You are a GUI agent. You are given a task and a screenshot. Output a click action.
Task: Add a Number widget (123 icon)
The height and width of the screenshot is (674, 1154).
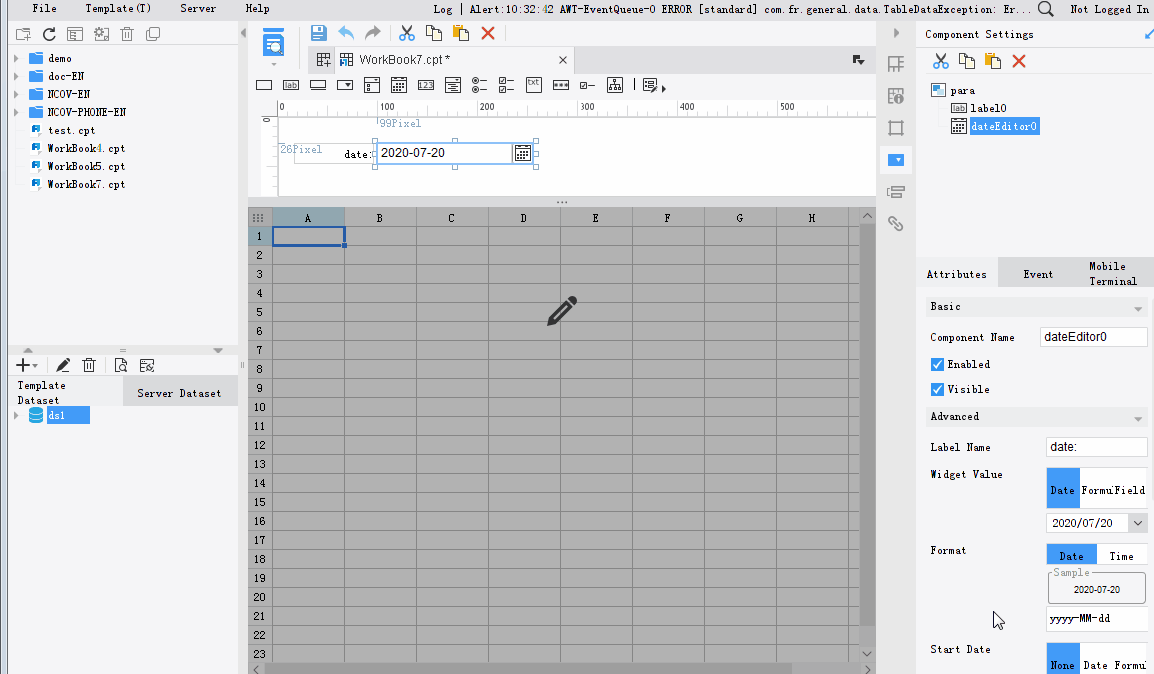point(425,85)
